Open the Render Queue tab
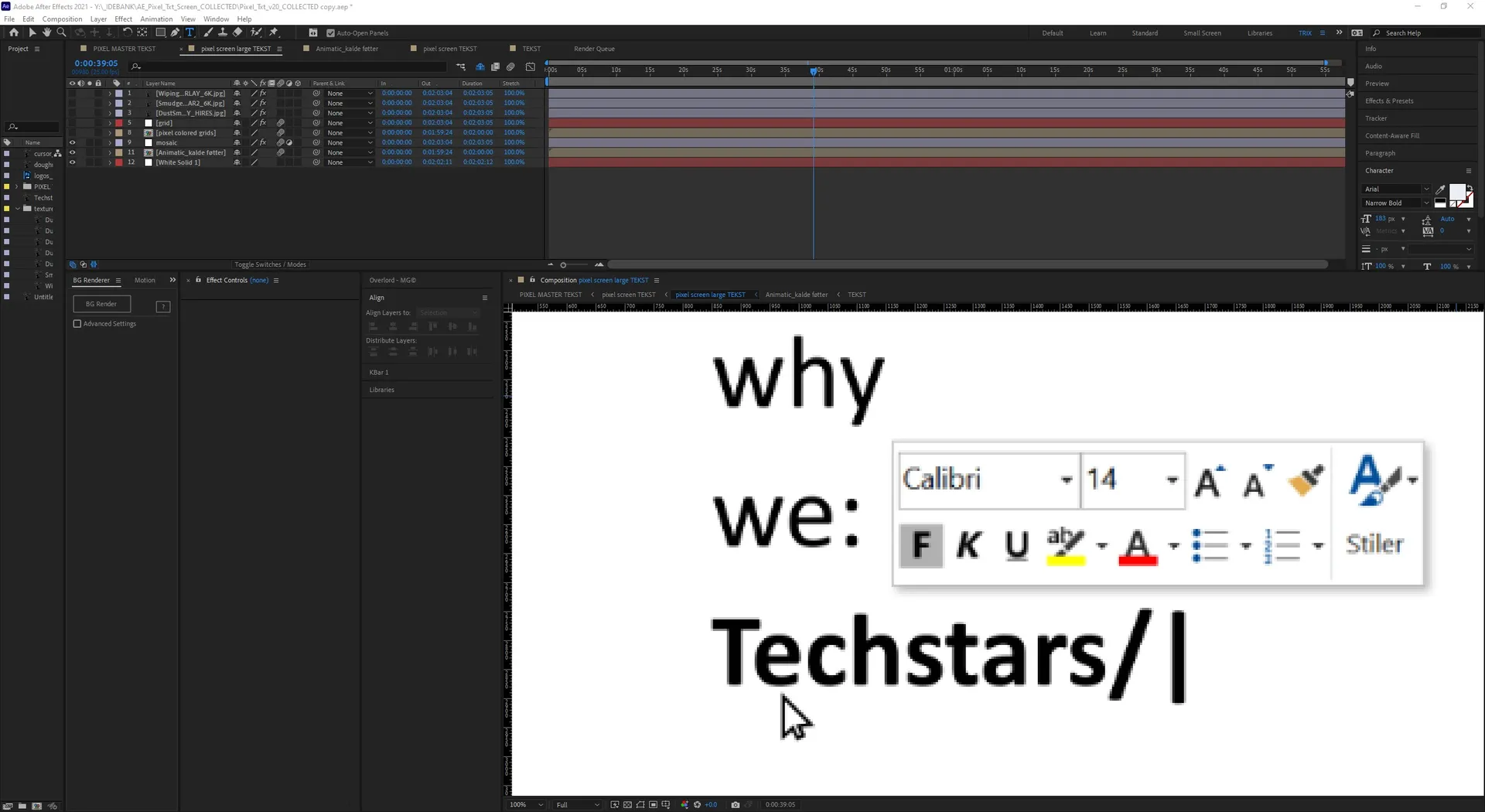Screen dimensions: 1485x812 coord(594,49)
